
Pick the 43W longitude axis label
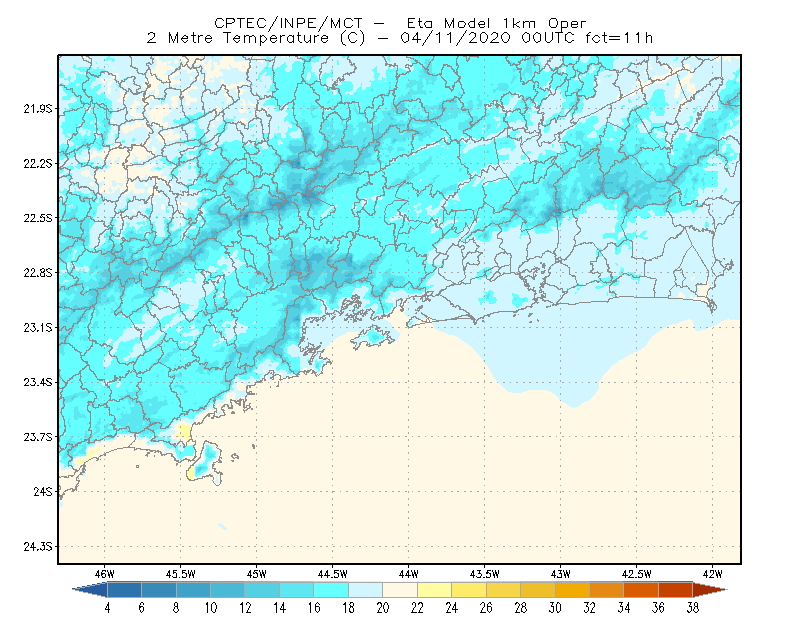tap(561, 574)
